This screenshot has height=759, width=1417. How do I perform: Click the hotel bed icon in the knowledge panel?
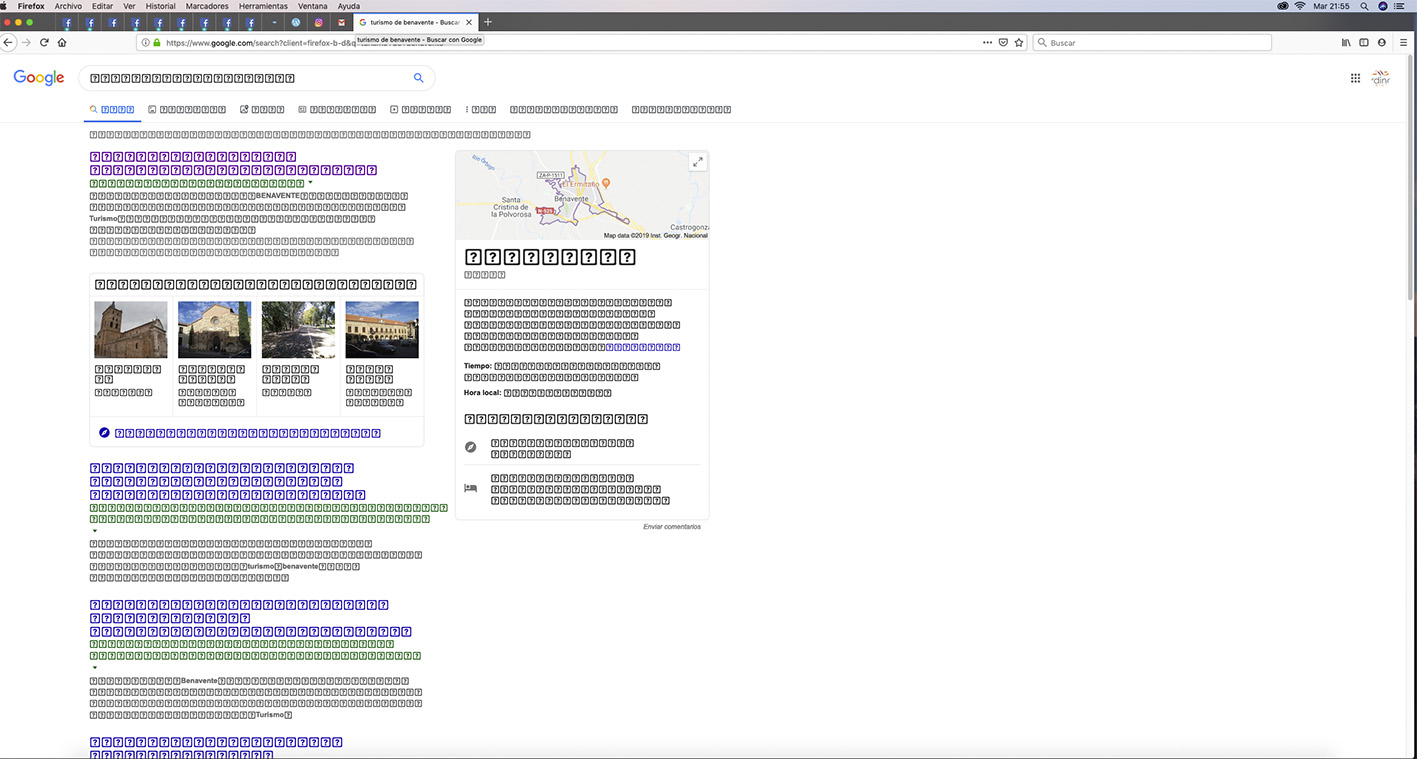tap(470, 488)
